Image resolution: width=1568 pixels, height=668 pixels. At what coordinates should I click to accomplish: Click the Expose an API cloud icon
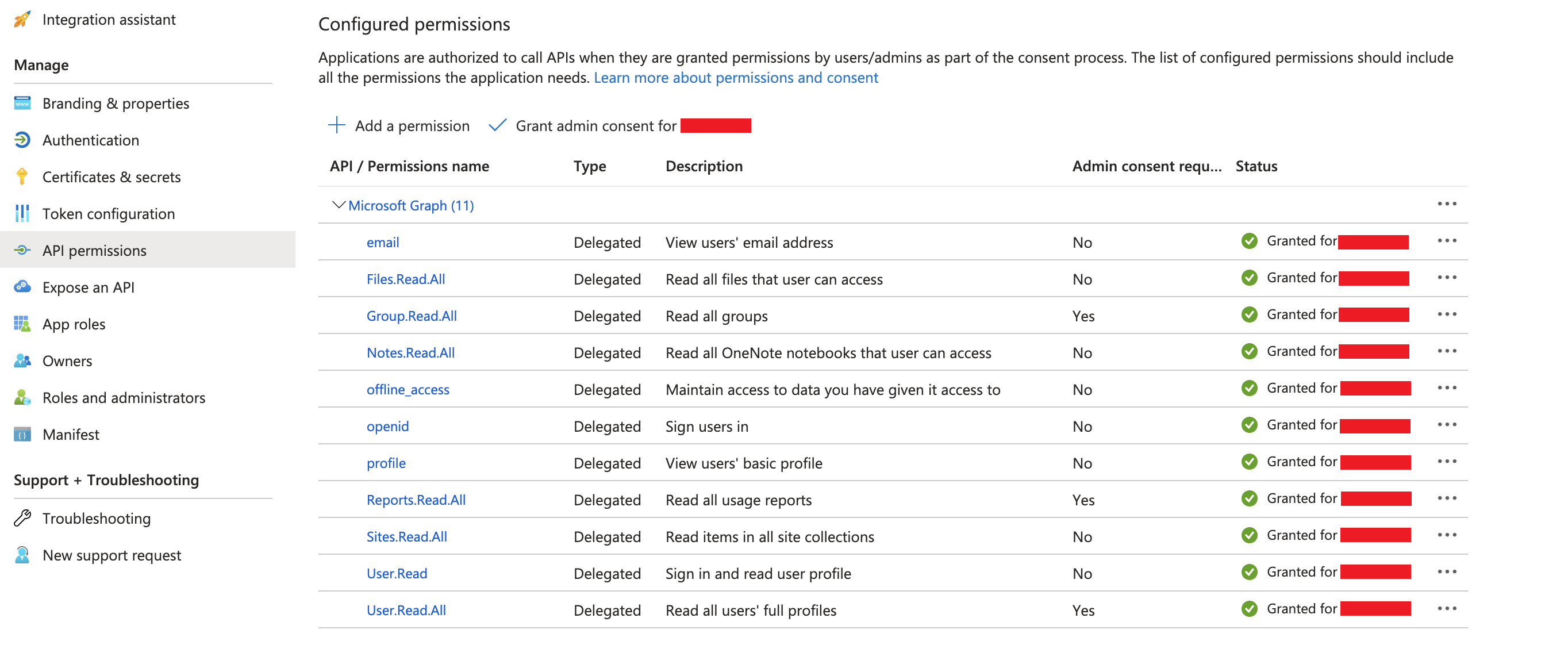(22, 287)
